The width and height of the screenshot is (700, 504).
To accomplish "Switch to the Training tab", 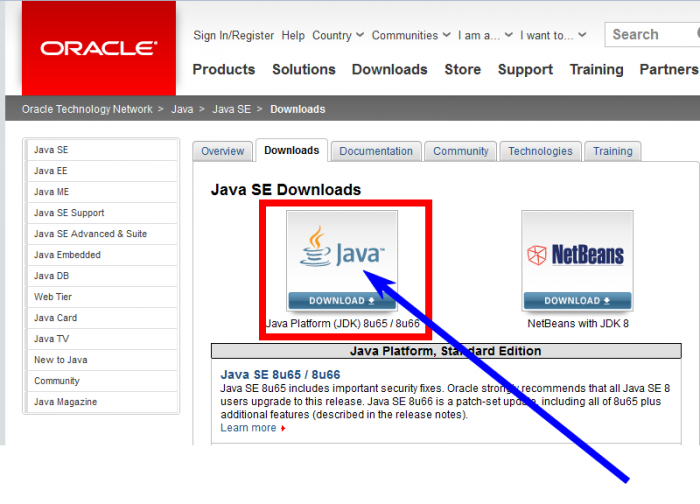I will pos(612,151).
